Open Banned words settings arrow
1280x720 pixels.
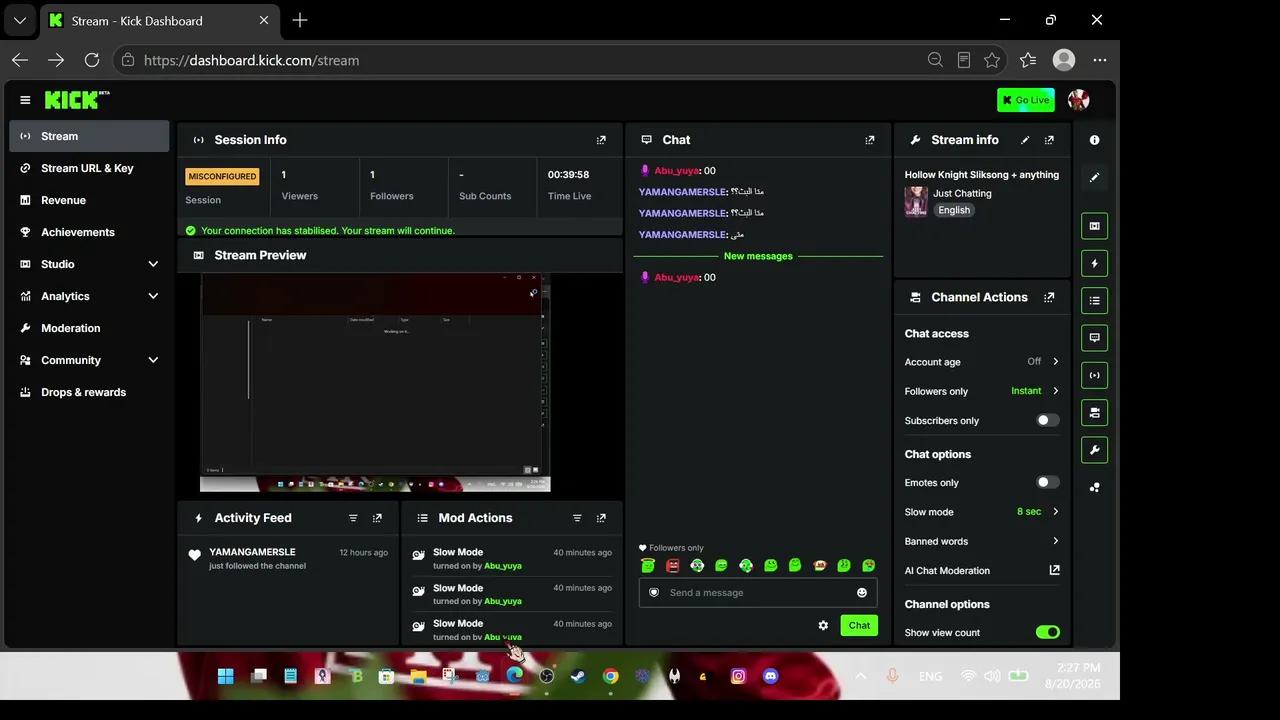pos(1055,541)
